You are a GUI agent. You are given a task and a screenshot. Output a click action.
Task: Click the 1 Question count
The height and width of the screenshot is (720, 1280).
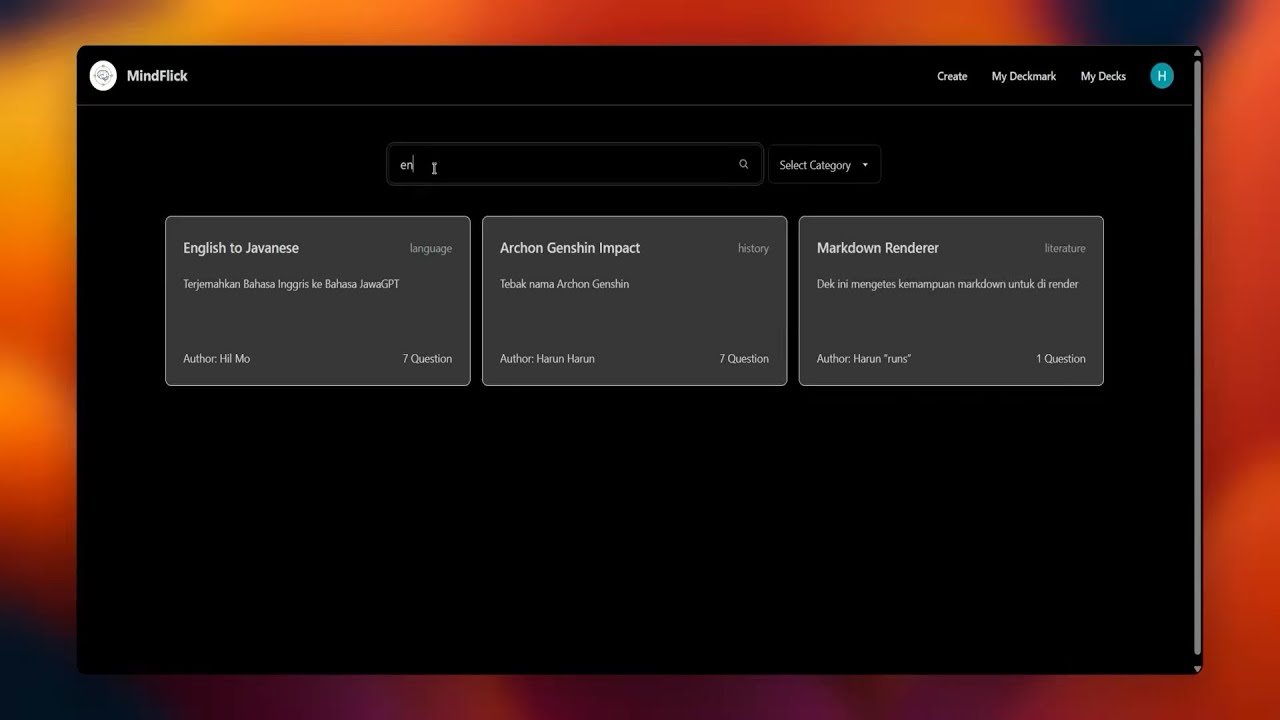pyautogui.click(x=1061, y=359)
